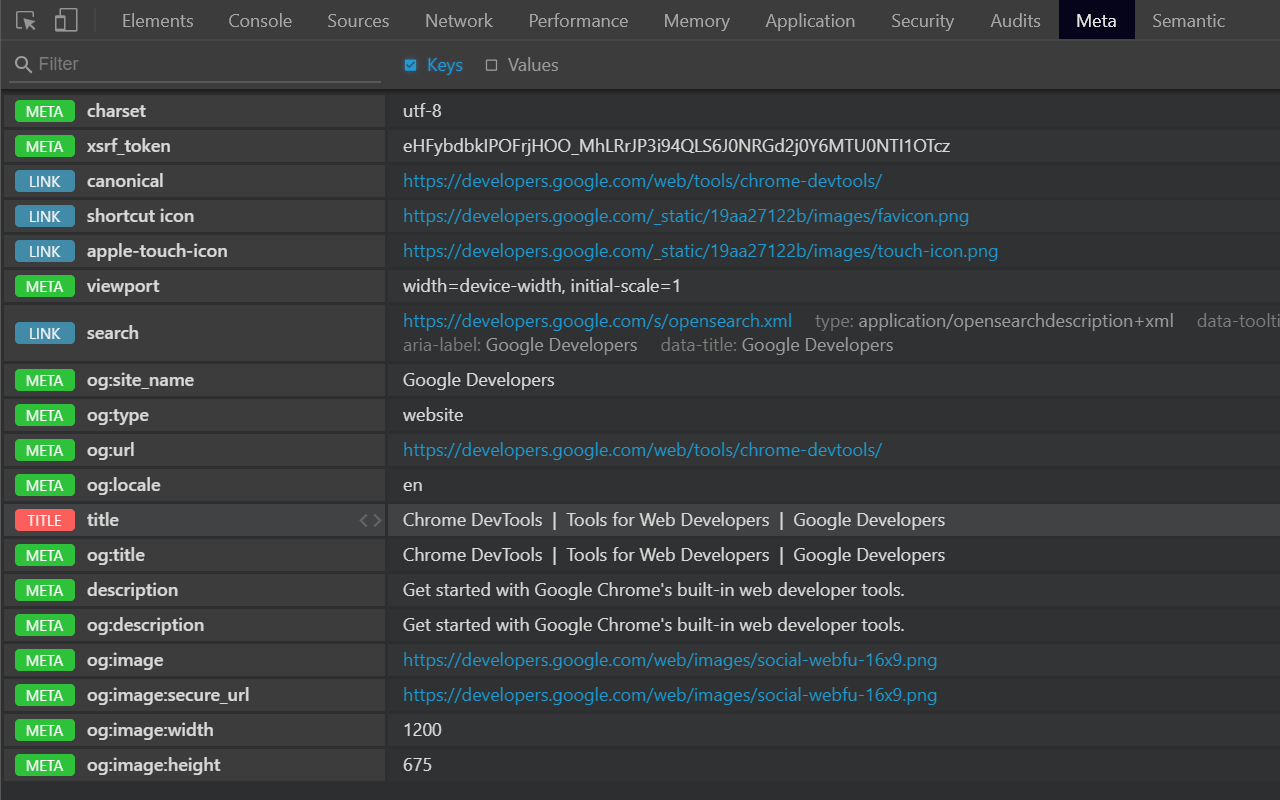Select the inspect element cursor icon
The image size is (1280, 800).
(26, 20)
